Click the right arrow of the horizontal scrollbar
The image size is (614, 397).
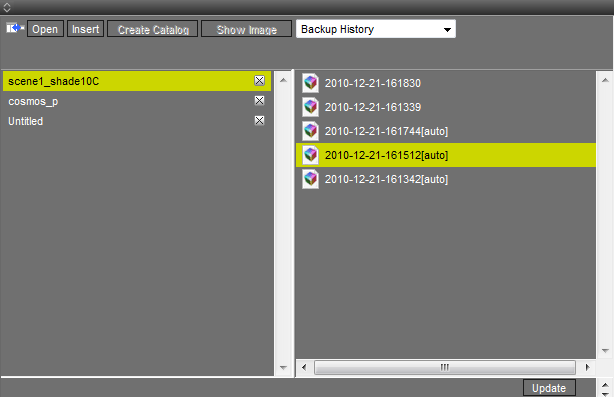[587, 367]
